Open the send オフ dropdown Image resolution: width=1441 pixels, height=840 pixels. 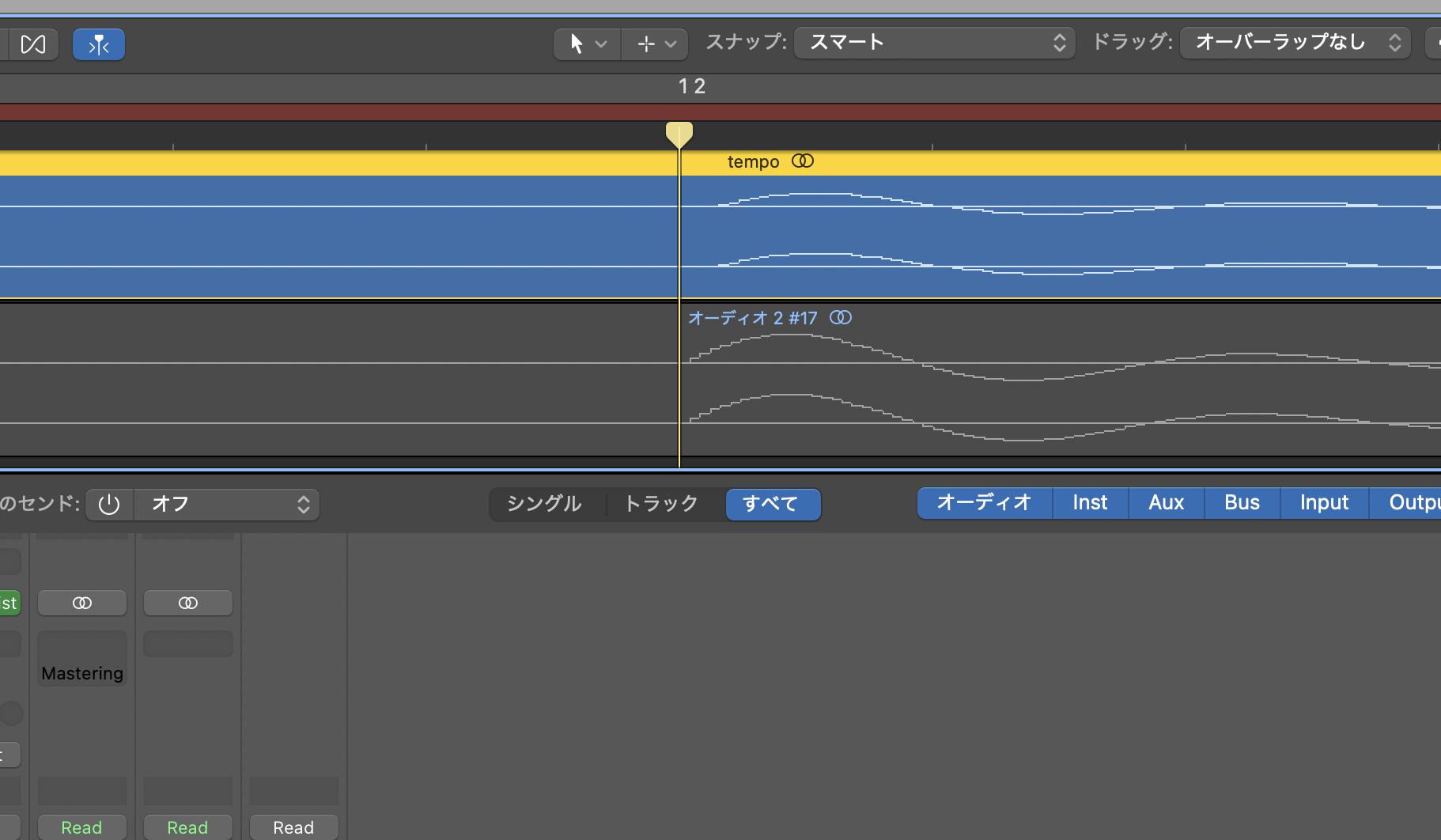[227, 505]
